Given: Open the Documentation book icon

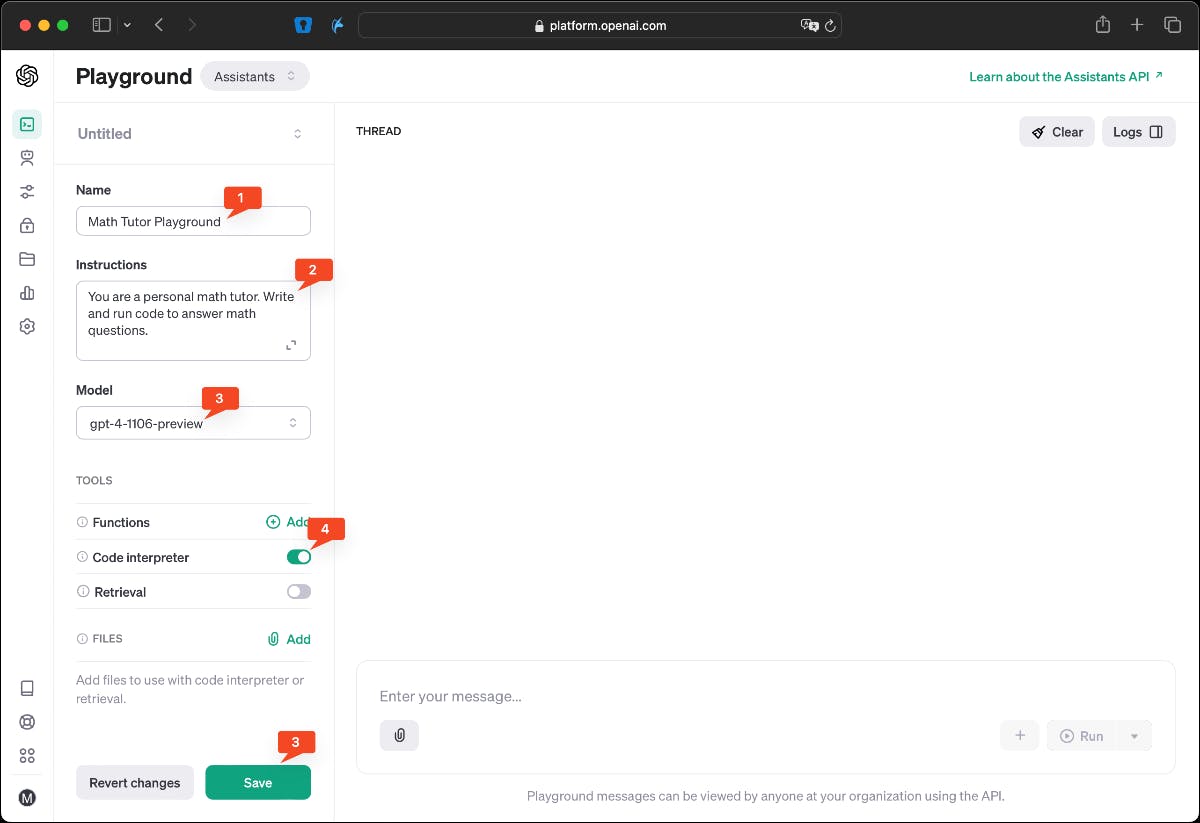Looking at the screenshot, I should 27,688.
